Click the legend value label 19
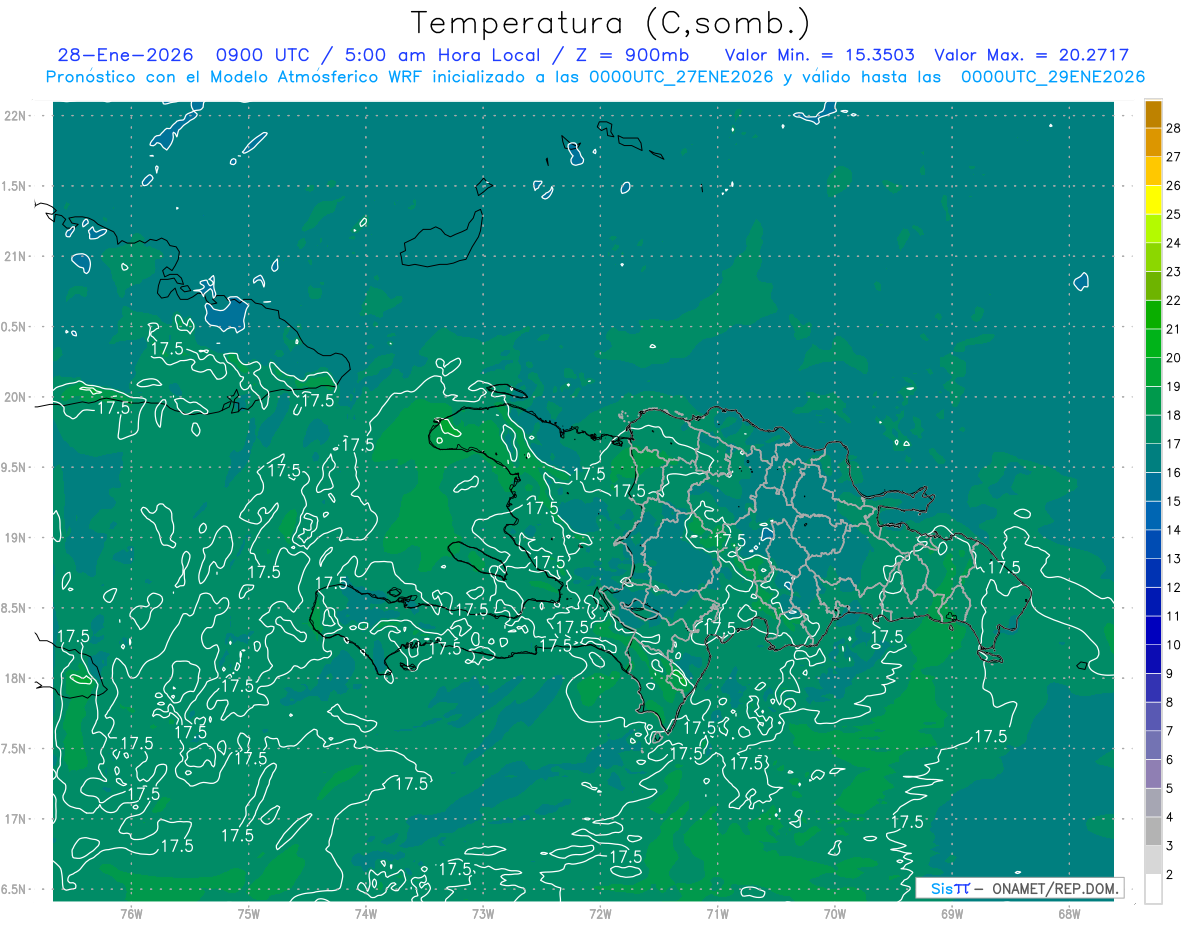 coord(1174,387)
